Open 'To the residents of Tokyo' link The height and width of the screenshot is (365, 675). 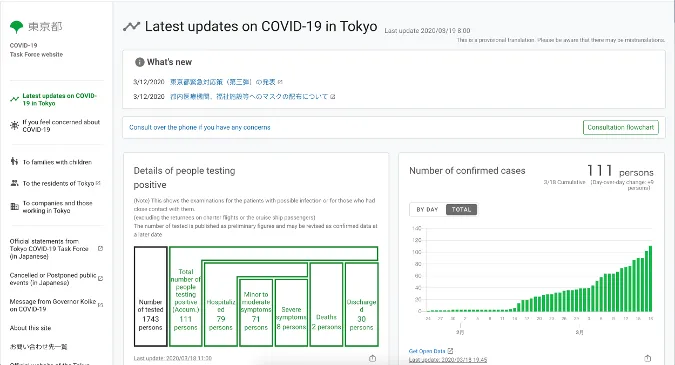pos(59,183)
